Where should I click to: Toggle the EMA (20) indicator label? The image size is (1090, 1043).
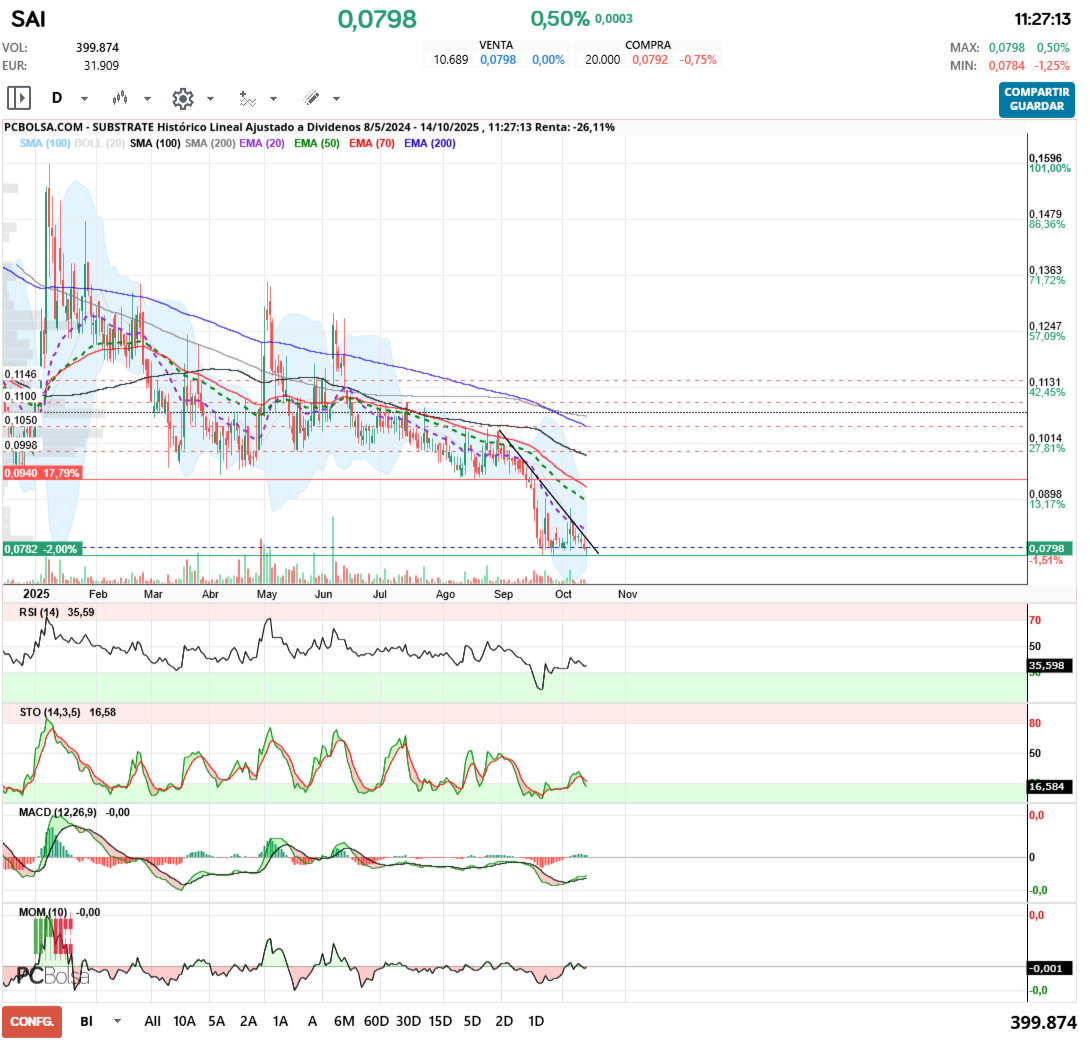tap(261, 144)
